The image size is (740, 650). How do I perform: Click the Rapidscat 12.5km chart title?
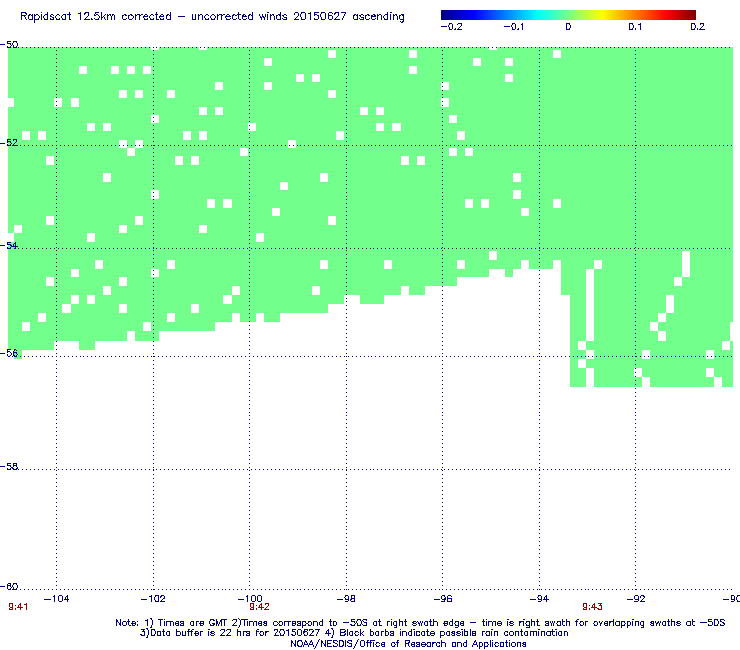point(212,17)
